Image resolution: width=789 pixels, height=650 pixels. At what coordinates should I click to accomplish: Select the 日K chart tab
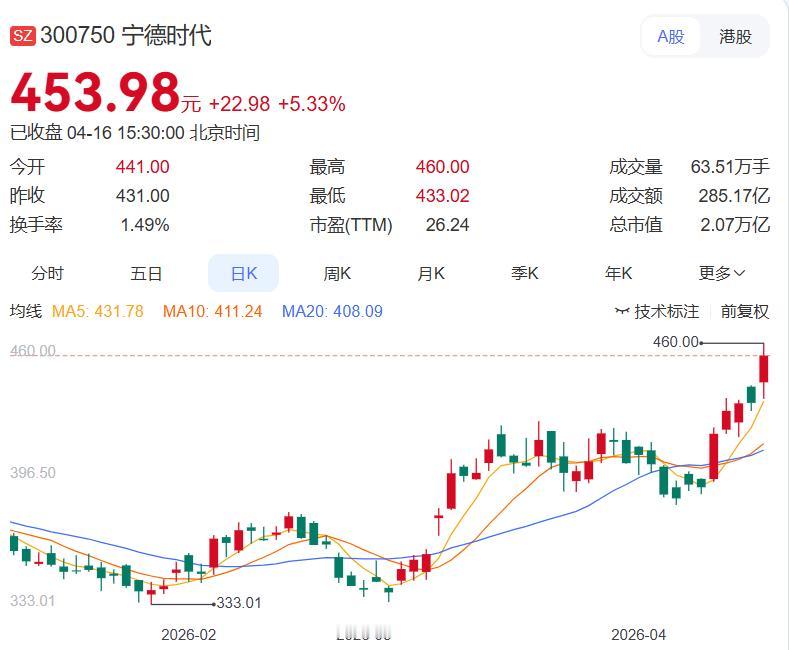[x=244, y=273]
